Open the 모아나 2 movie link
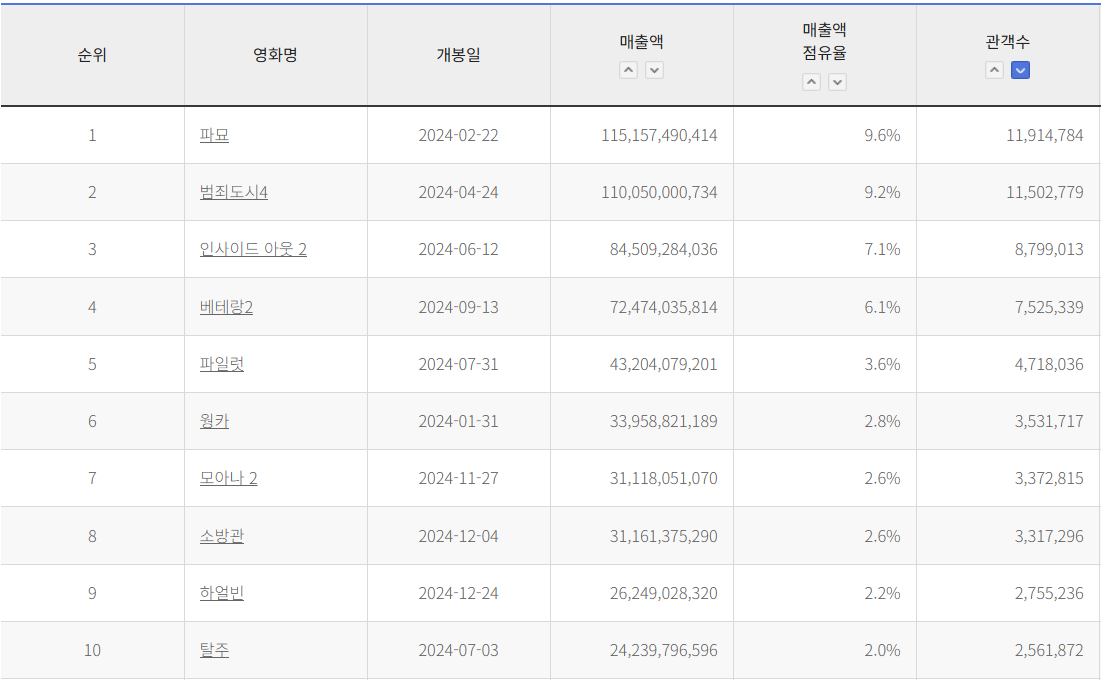The height and width of the screenshot is (680, 1101). point(228,478)
